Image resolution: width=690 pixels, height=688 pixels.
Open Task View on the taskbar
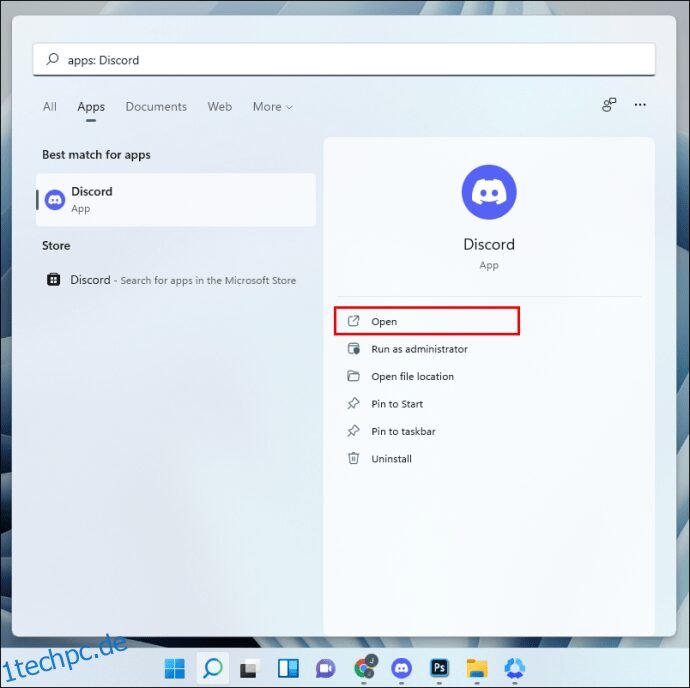coord(249,669)
